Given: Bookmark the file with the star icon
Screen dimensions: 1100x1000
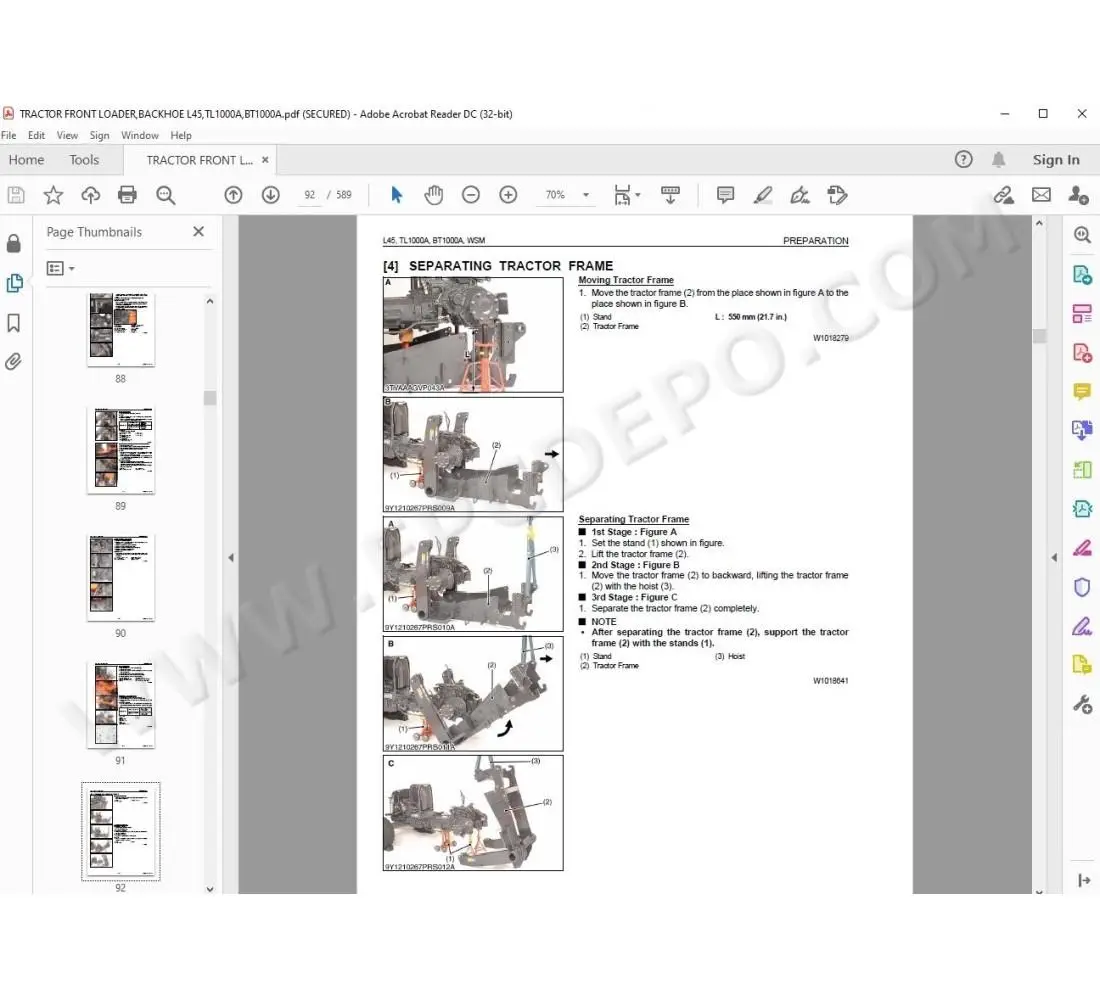Looking at the screenshot, I should pos(53,195).
